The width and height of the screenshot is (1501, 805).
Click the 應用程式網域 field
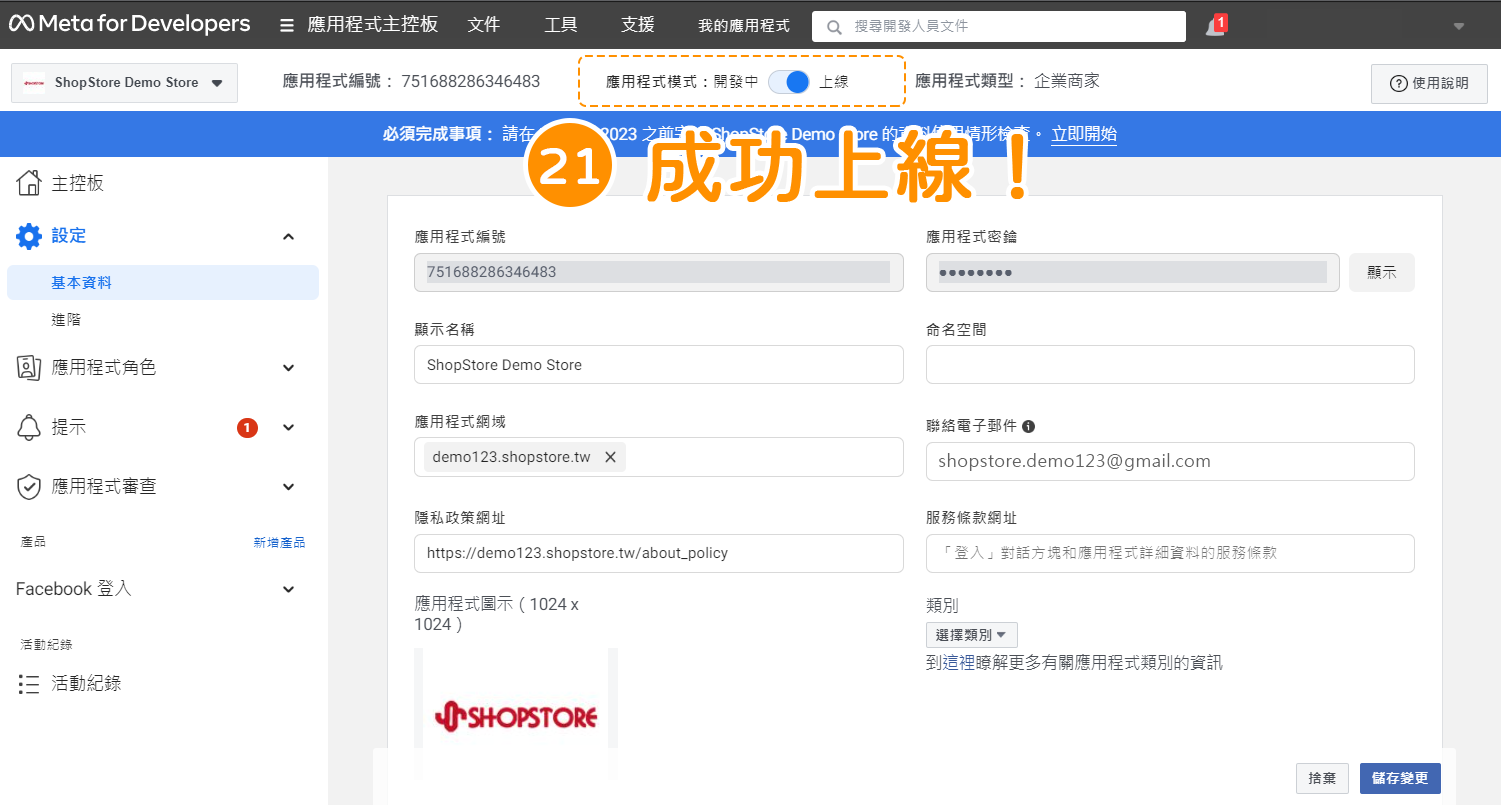click(x=659, y=457)
